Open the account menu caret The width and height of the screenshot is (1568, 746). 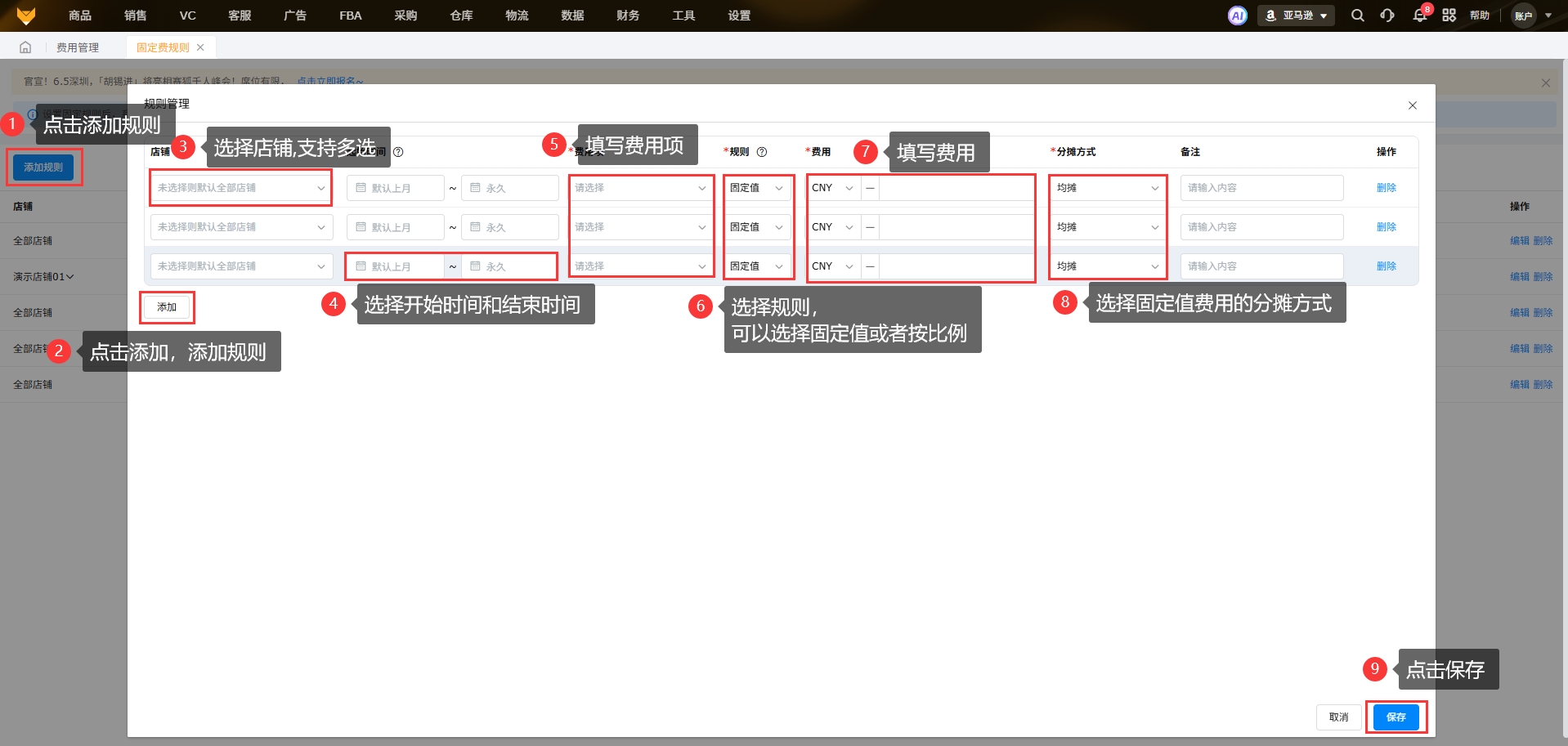tap(1548, 16)
